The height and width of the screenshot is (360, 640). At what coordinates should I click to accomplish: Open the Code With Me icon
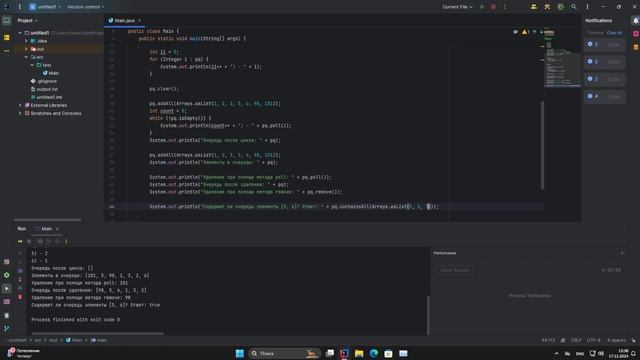point(533,7)
